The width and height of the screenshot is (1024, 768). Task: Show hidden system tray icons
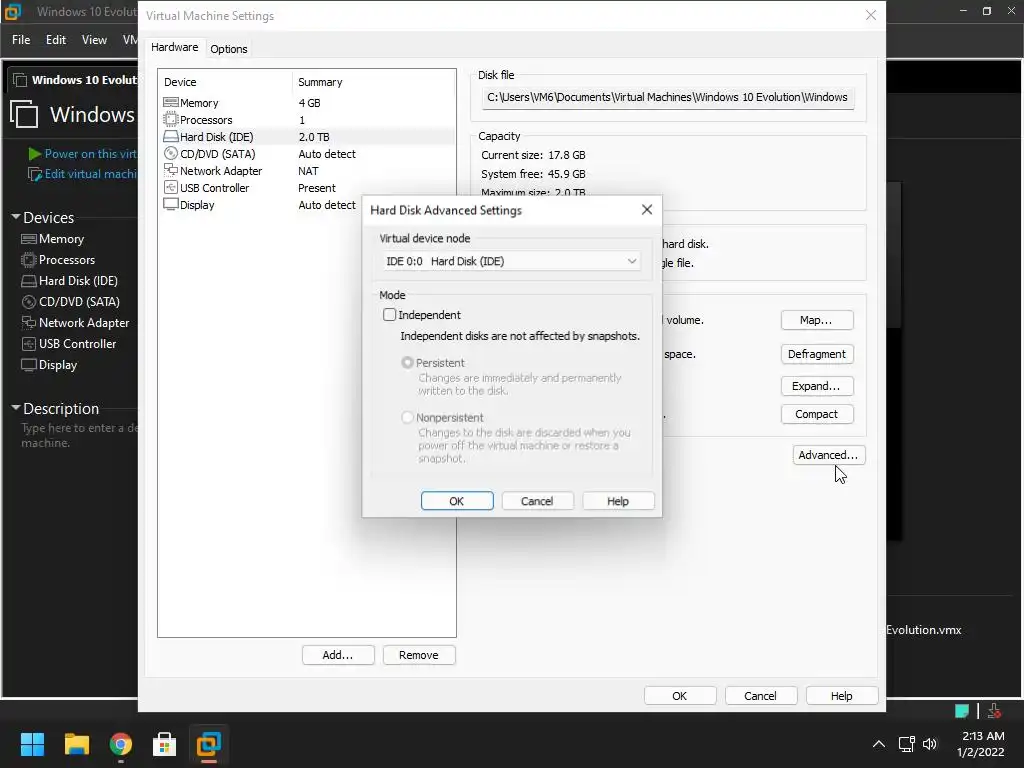click(879, 744)
